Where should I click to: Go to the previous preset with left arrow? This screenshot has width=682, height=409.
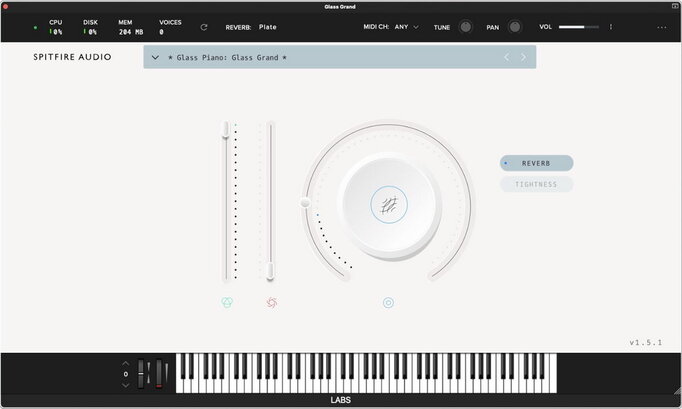click(507, 57)
